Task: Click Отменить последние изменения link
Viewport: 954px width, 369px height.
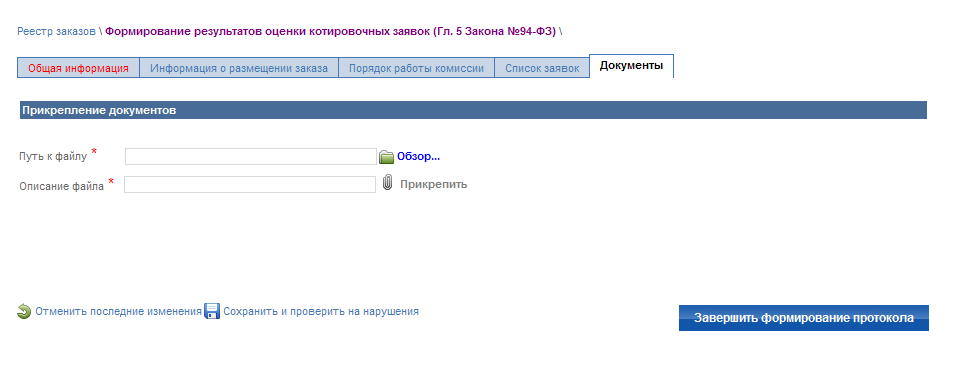Action: pos(118,311)
